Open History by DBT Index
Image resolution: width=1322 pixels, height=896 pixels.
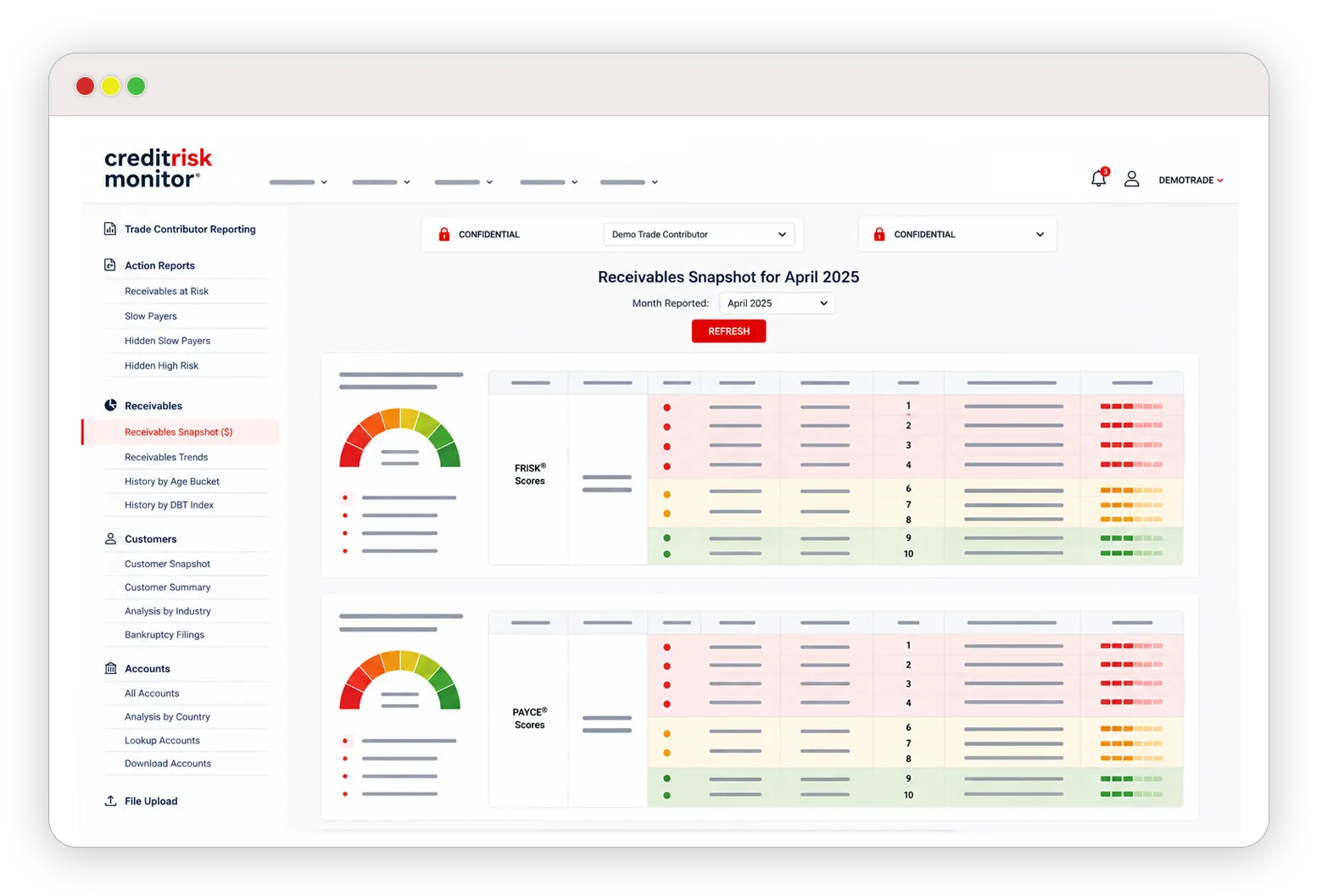coord(169,505)
